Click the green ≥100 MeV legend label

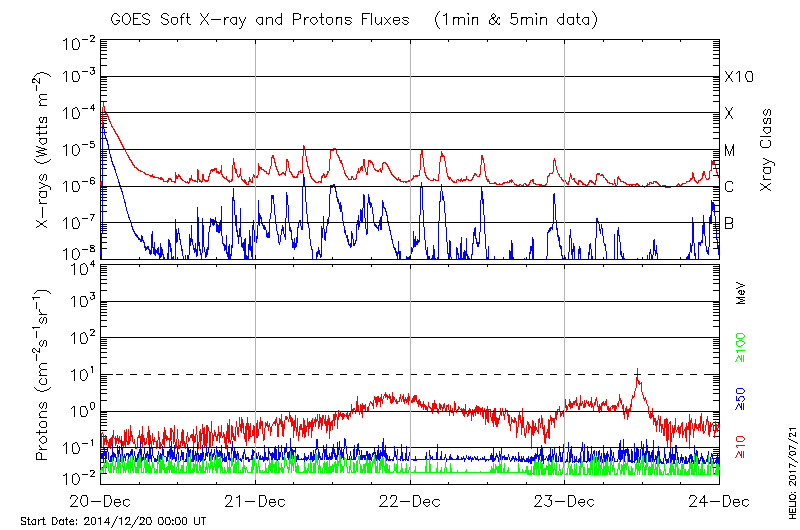coord(740,340)
